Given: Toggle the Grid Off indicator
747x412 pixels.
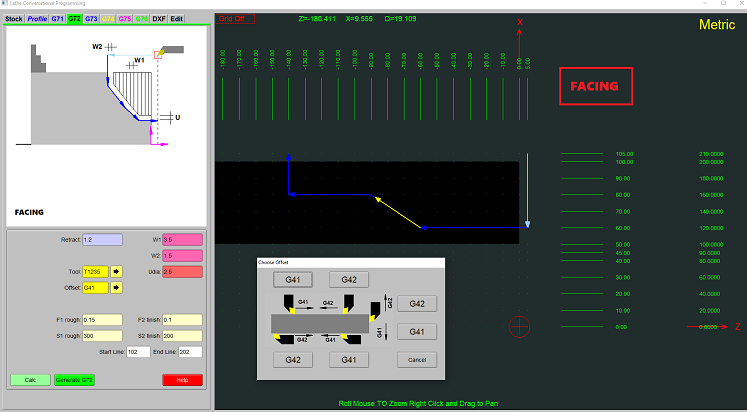Looking at the screenshot, I should (x=236, y=18).
